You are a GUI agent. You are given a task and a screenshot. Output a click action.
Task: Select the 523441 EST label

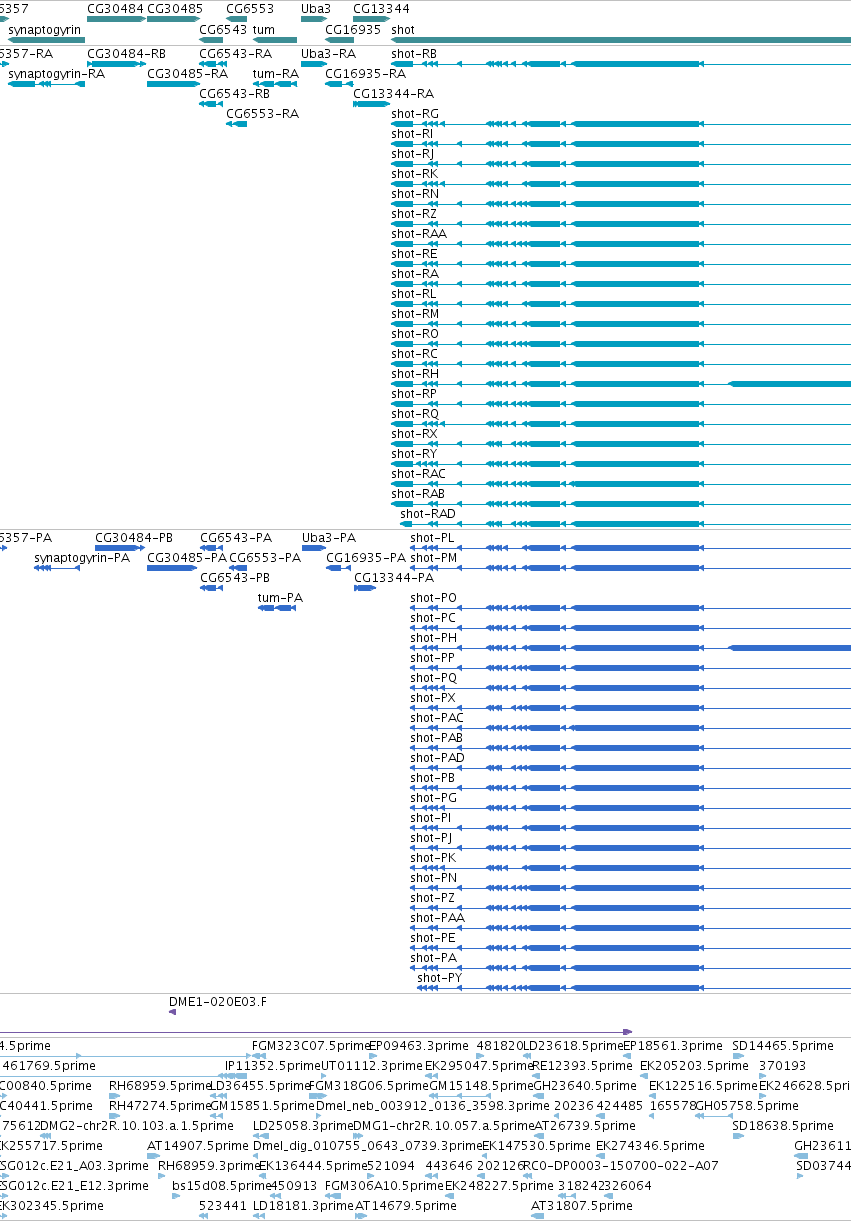pyautogui.click(x=222, y=1206)
